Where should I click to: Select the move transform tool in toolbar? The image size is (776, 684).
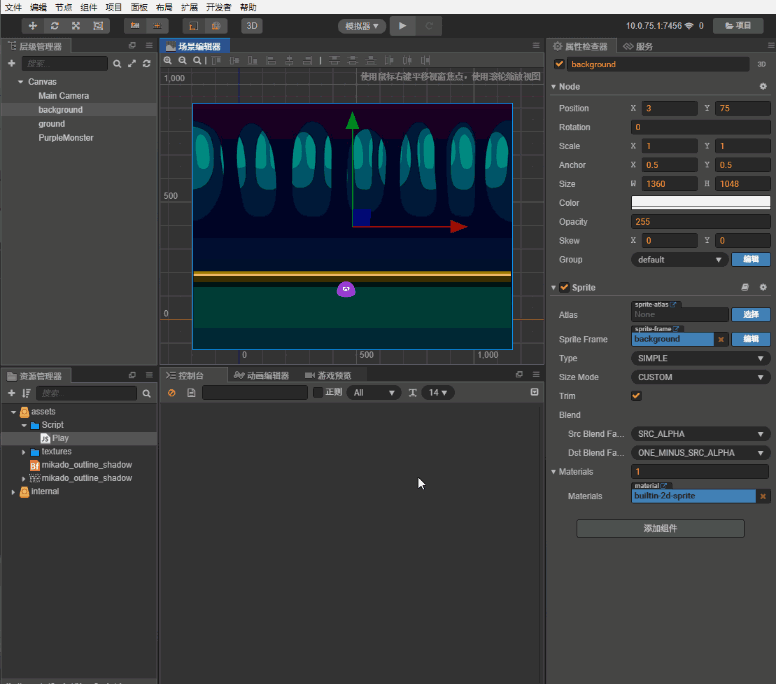click(x=33, y=26)
